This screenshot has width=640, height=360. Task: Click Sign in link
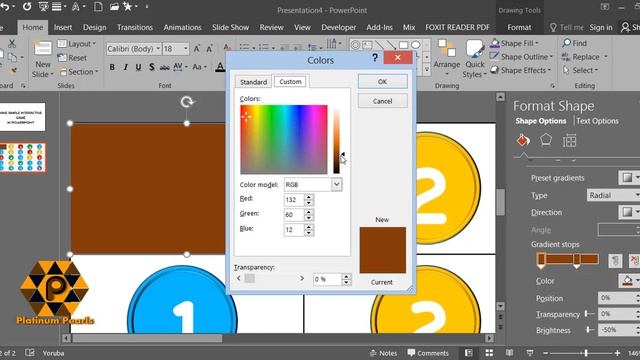pos(601,27)
